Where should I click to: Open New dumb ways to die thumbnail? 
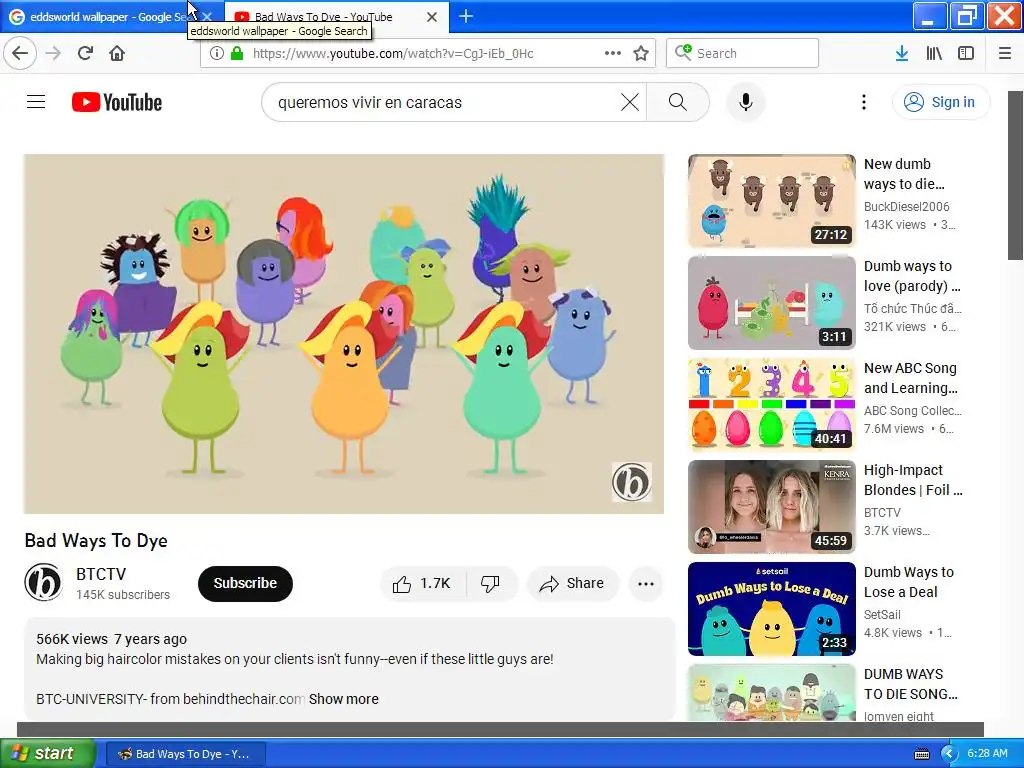click(771, 200)
